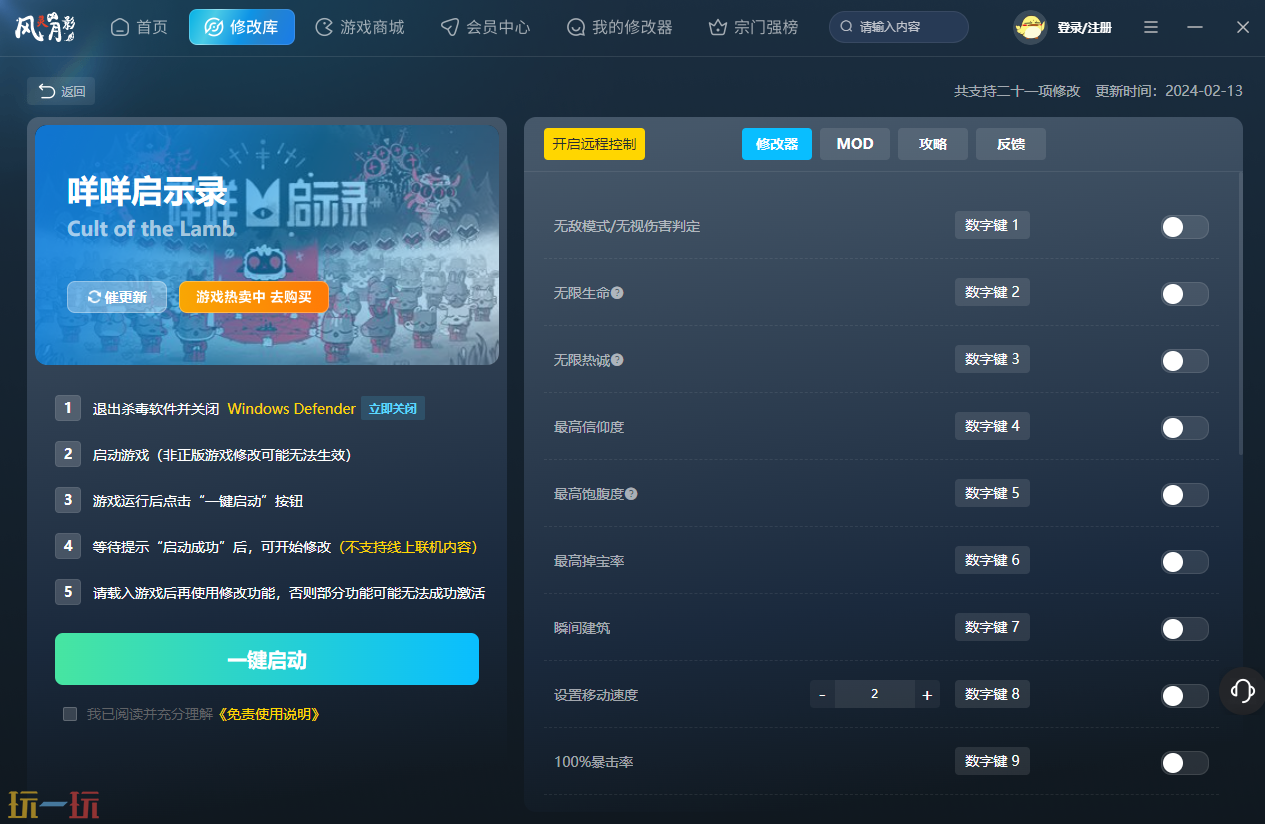This screenshot has height=824, width=1265.
Task: Select the MOD tab
Action: [x=855, y=144]
